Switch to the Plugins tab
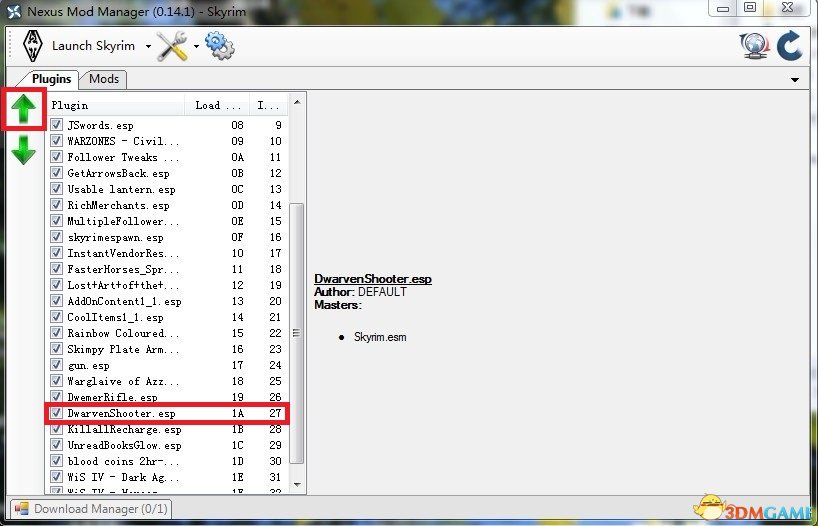The width and height of the screenshot is (818, 526). (x=51, y=79)
